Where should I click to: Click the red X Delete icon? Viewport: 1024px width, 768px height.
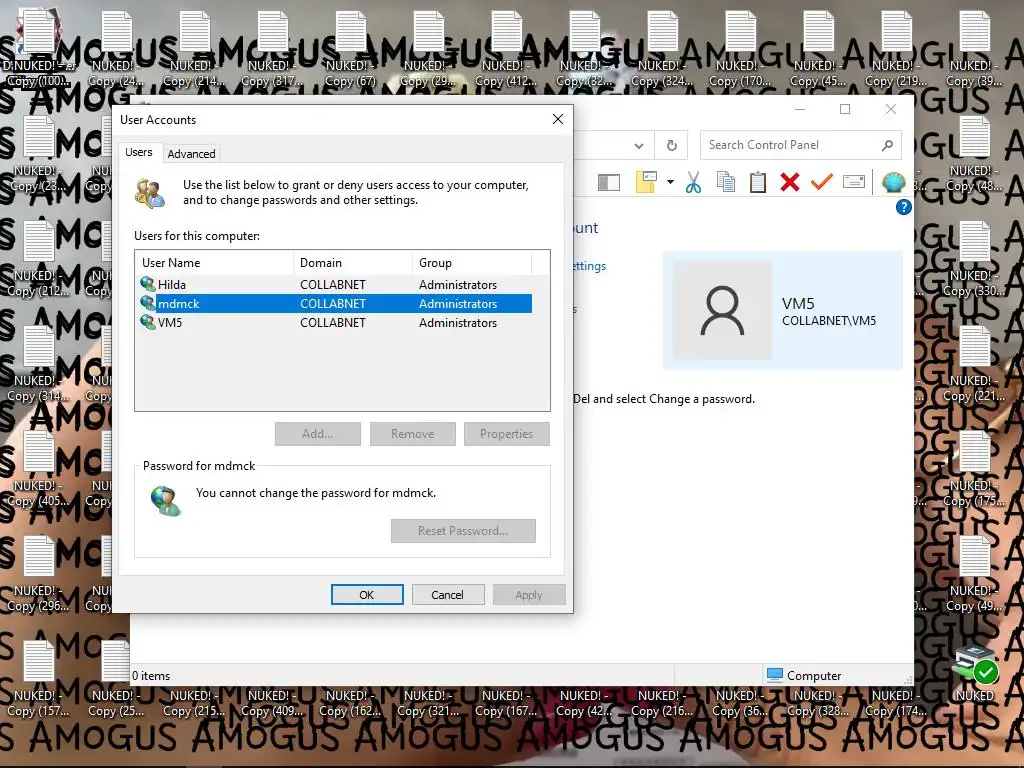[x=790, y=182]
